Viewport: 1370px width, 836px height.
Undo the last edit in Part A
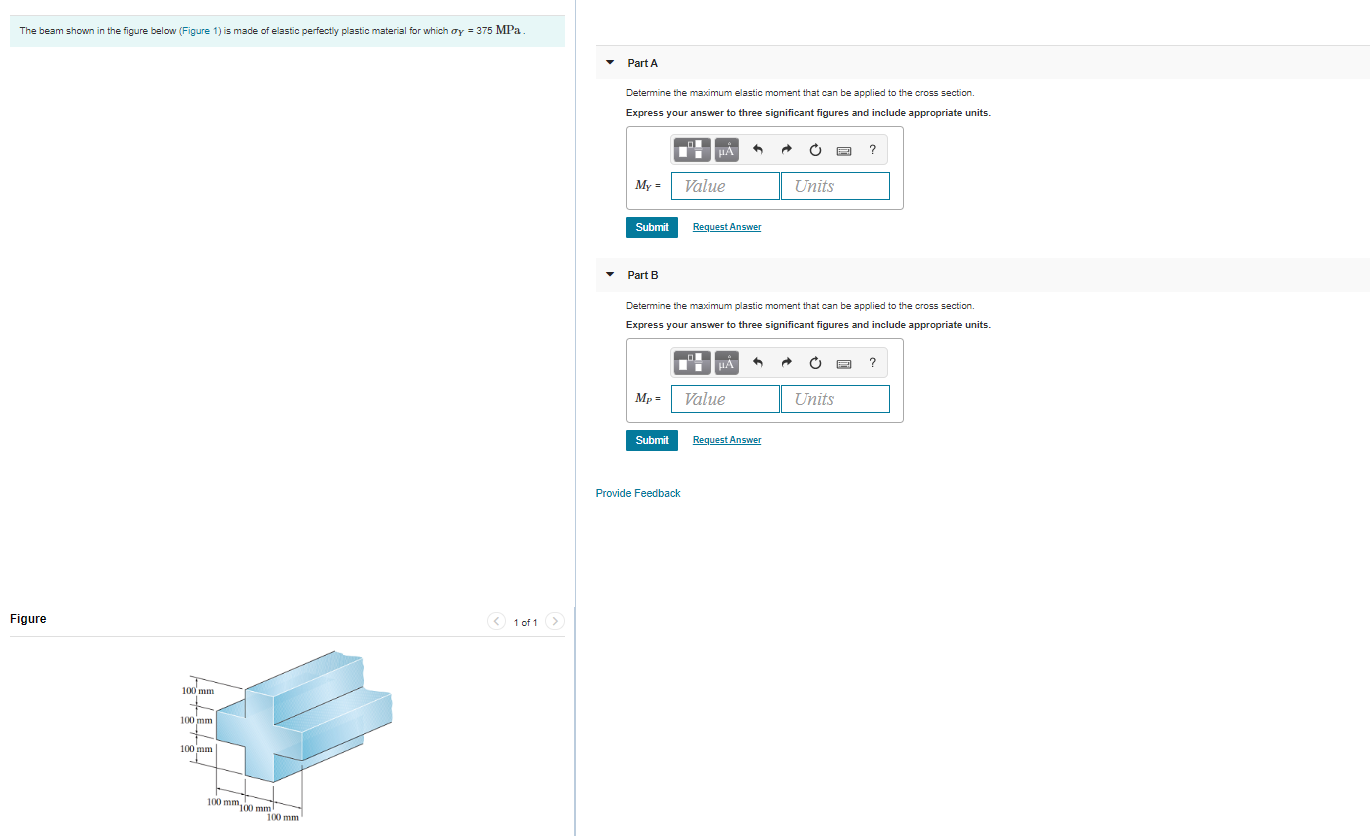(x=757, y=150)
